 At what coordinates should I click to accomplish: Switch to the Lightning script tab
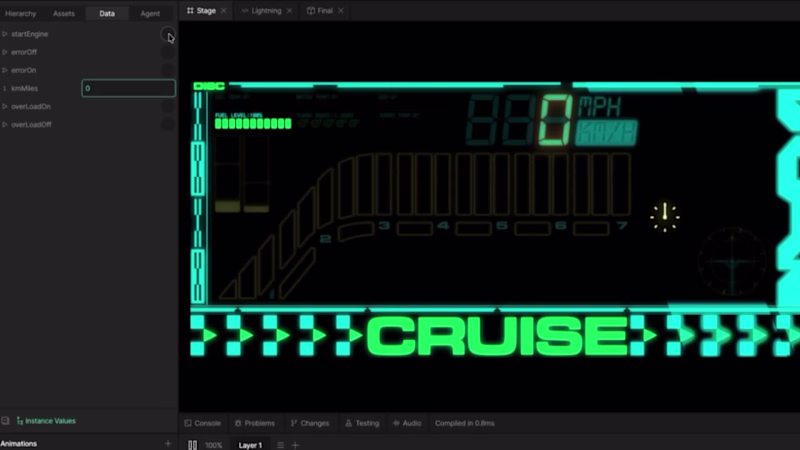click(x=266, y=11)
